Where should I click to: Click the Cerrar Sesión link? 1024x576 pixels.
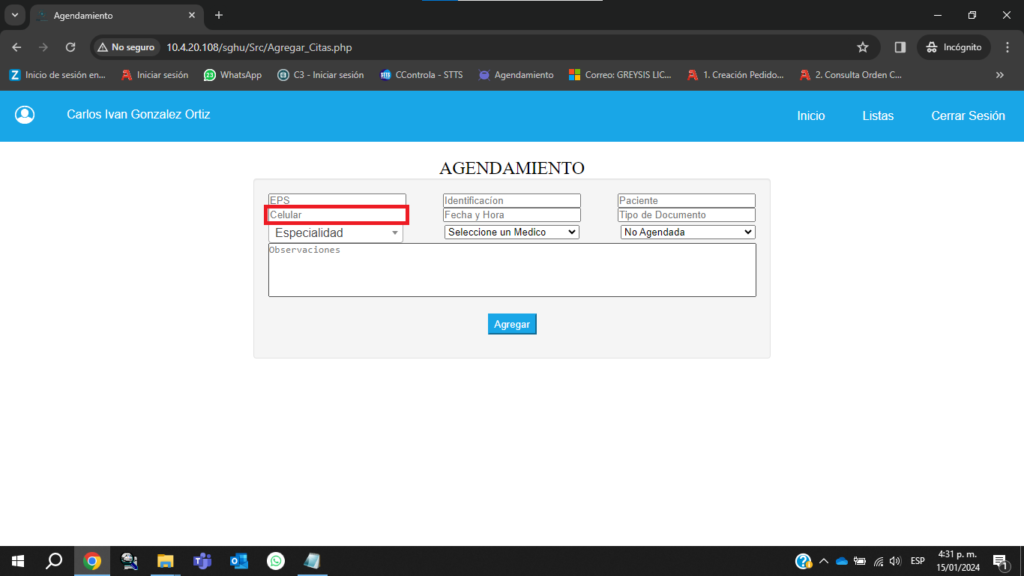pos(967,116)
